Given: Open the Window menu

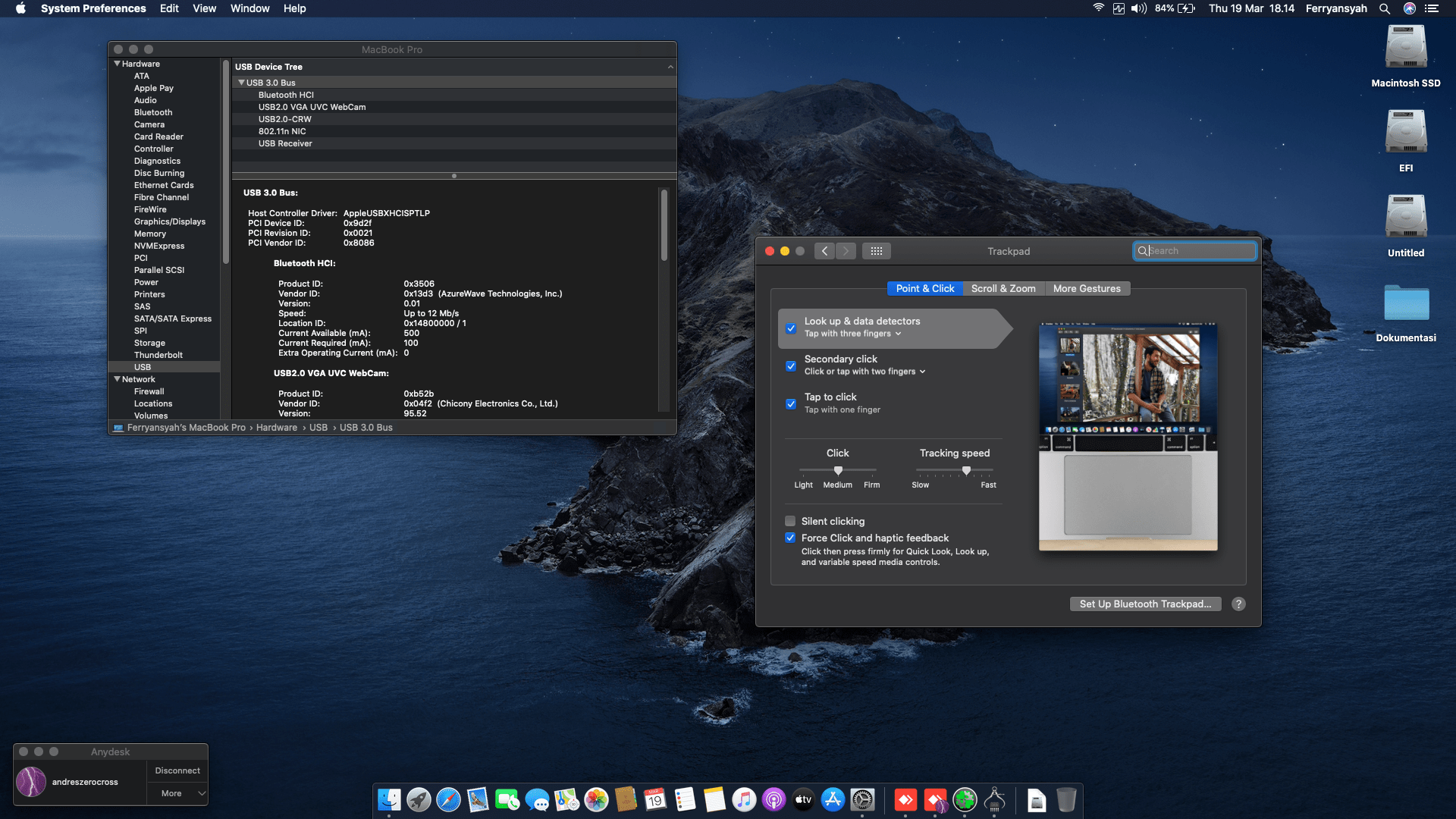Looking at the screenshot, I should (x=249, y=8).
